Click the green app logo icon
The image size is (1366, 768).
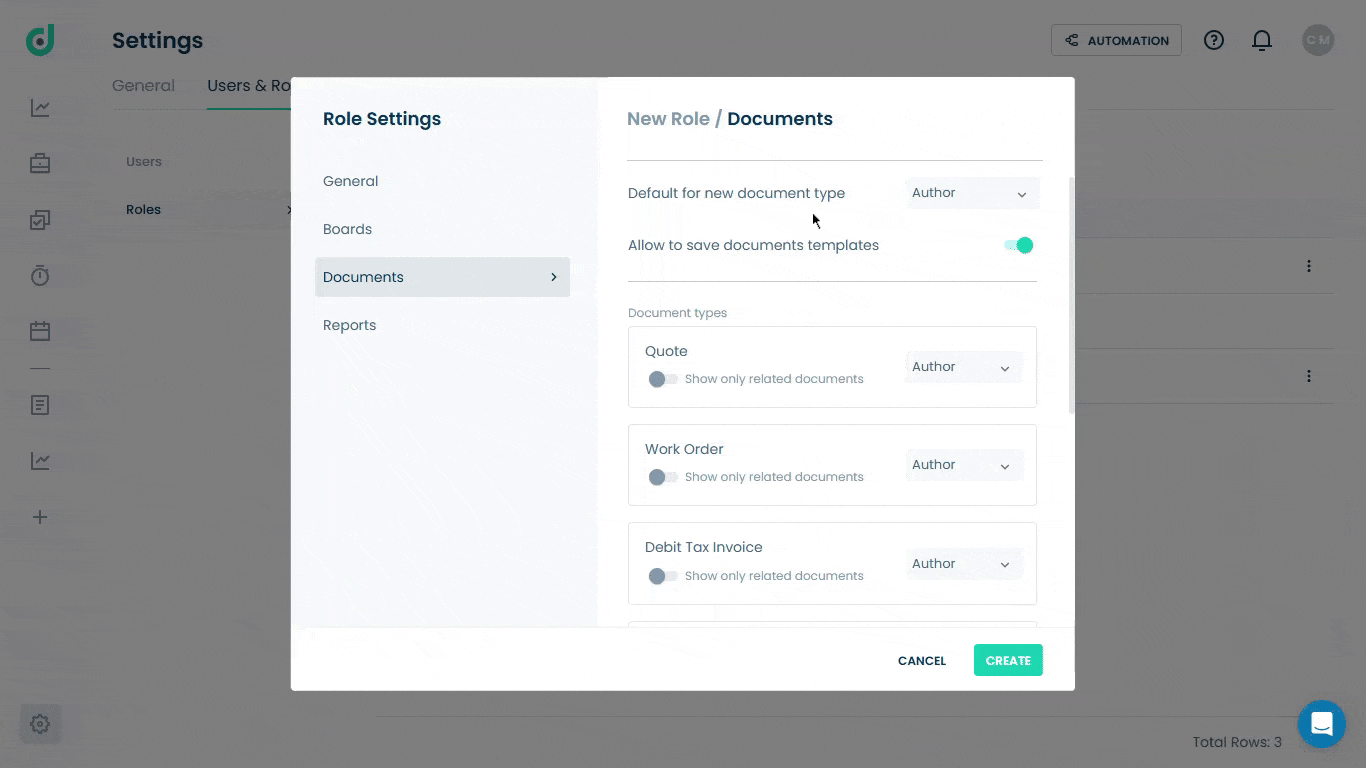[40, 40]
